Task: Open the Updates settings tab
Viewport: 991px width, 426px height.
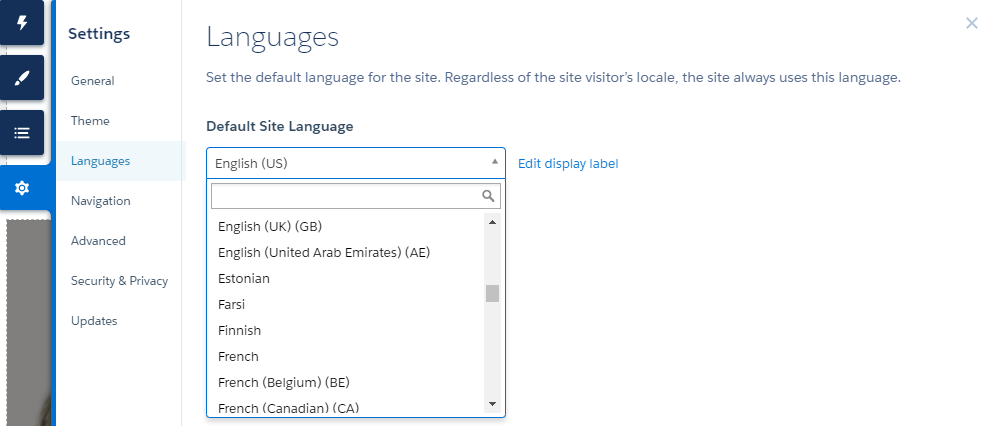Action: pyautogui.click(x=94, y=321)
